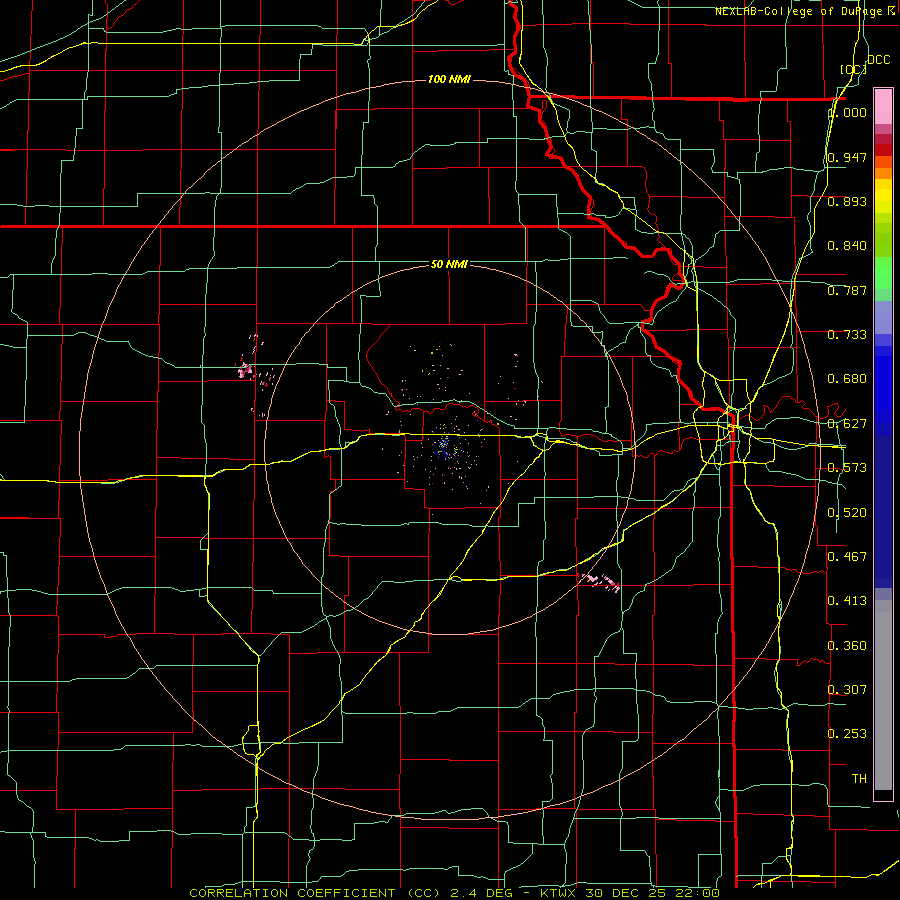Click the 0.253 scale value
900x900 pixels.
(847, 734)
